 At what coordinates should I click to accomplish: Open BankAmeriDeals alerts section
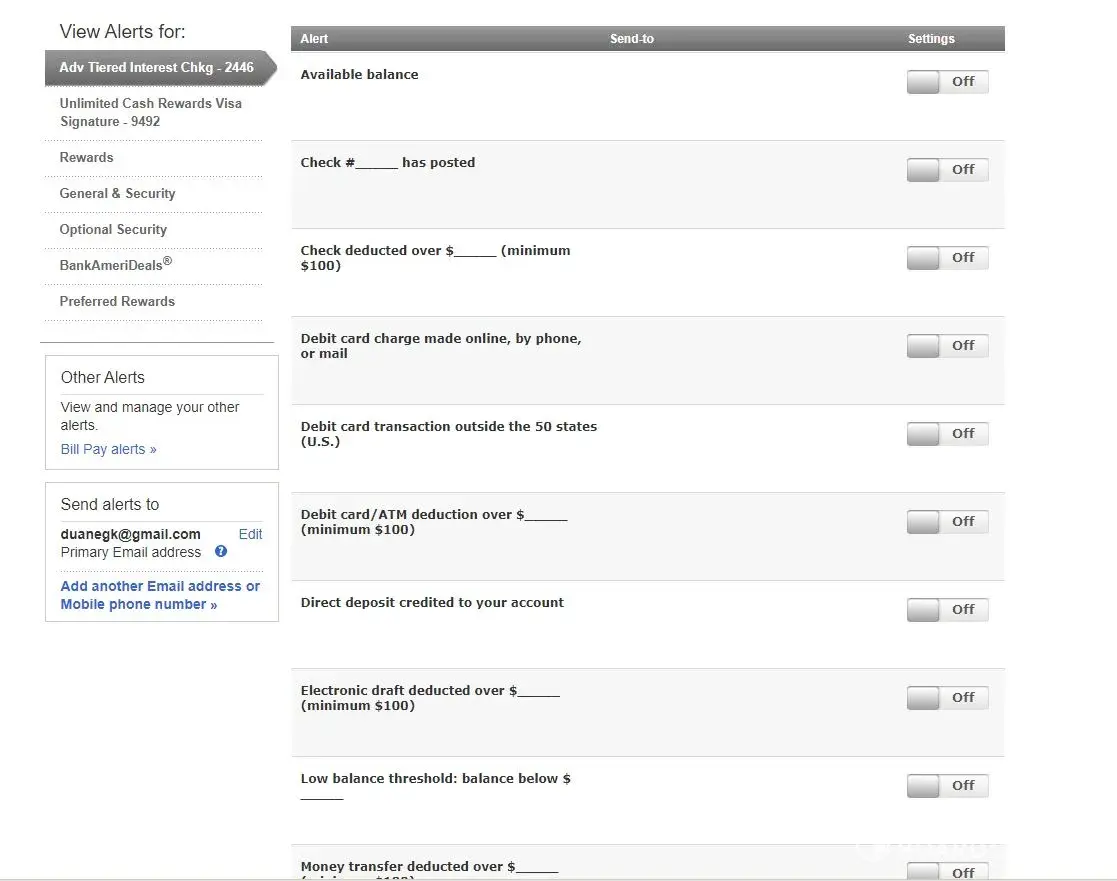click(115, 265)
